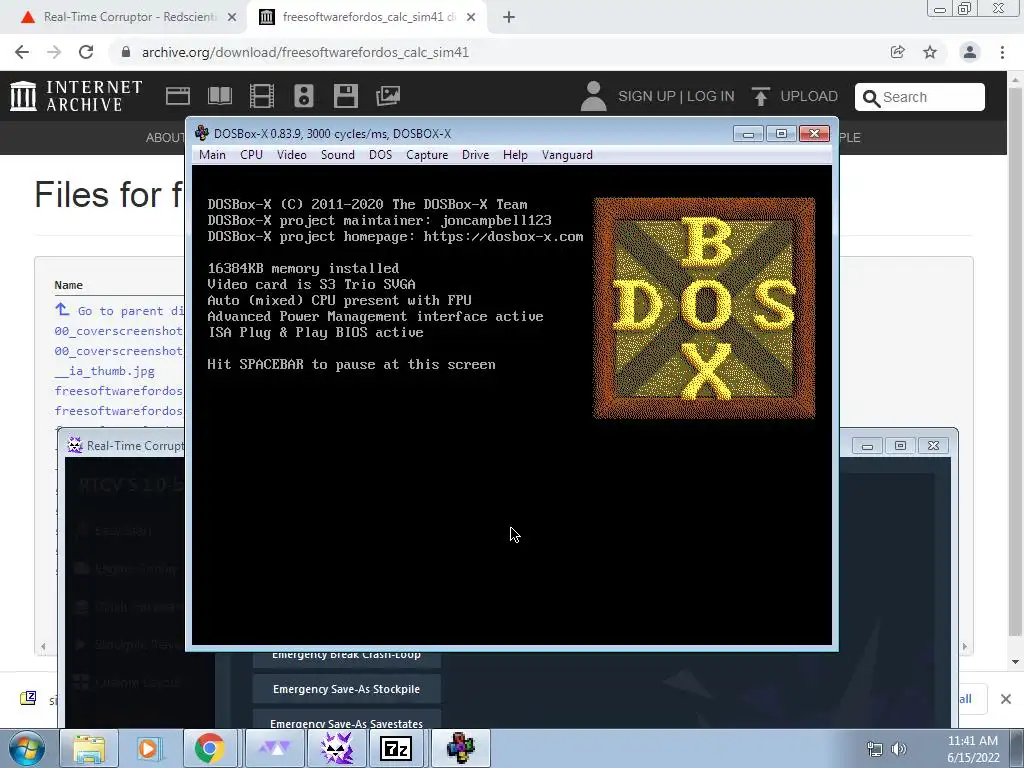The width and height of the screenshot is (1024, 768).
Task: Click the user silhouette icon
Action: (x=593, y=96)
